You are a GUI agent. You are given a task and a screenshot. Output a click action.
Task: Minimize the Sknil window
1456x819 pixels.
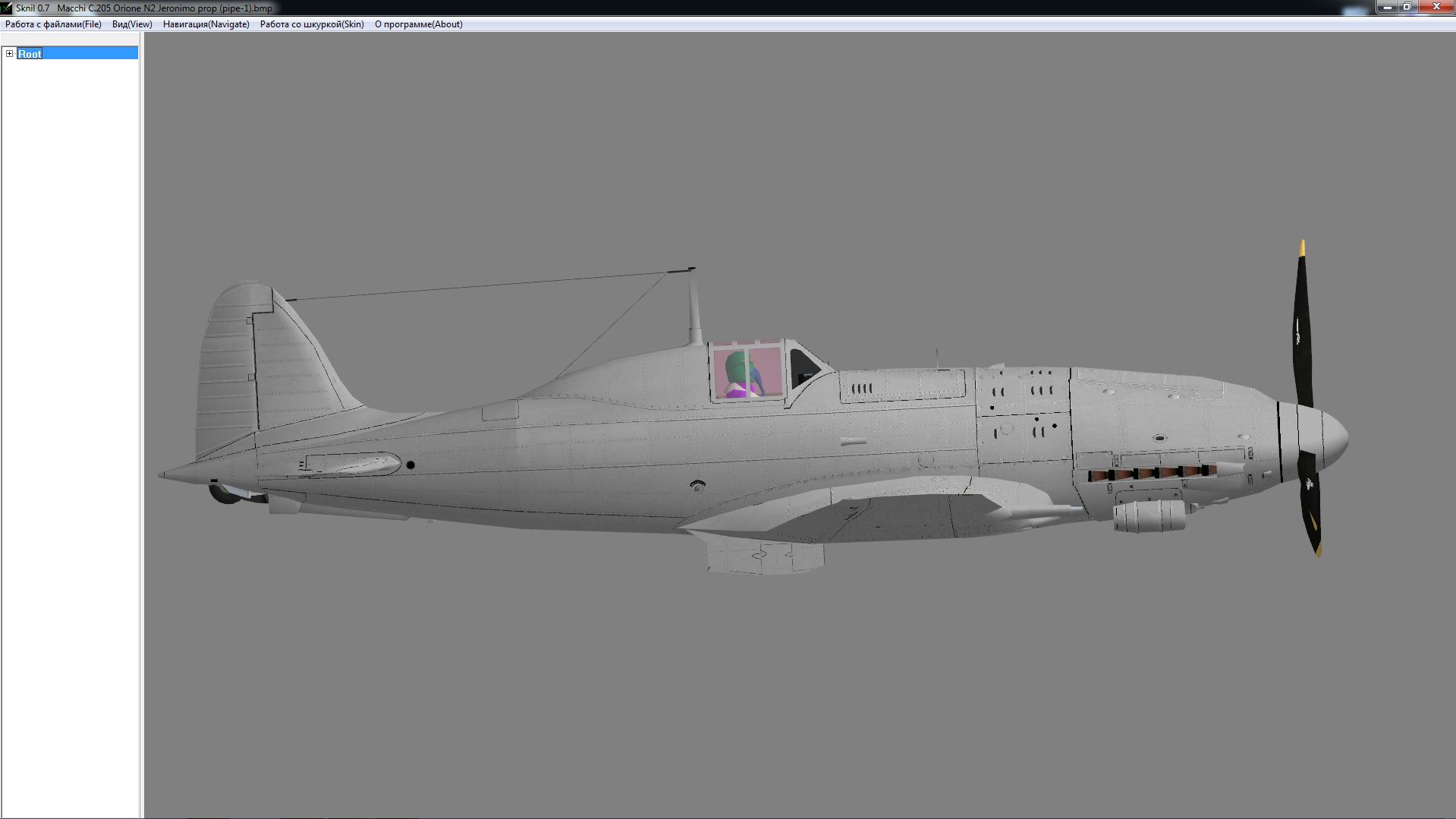point(1387,7)
